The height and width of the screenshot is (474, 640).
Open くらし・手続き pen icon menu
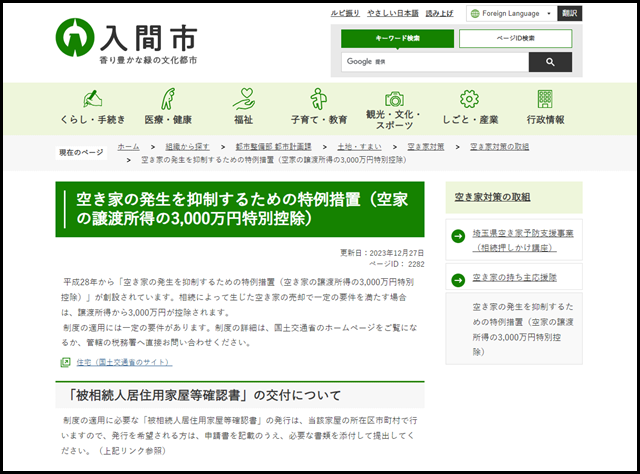93,99
